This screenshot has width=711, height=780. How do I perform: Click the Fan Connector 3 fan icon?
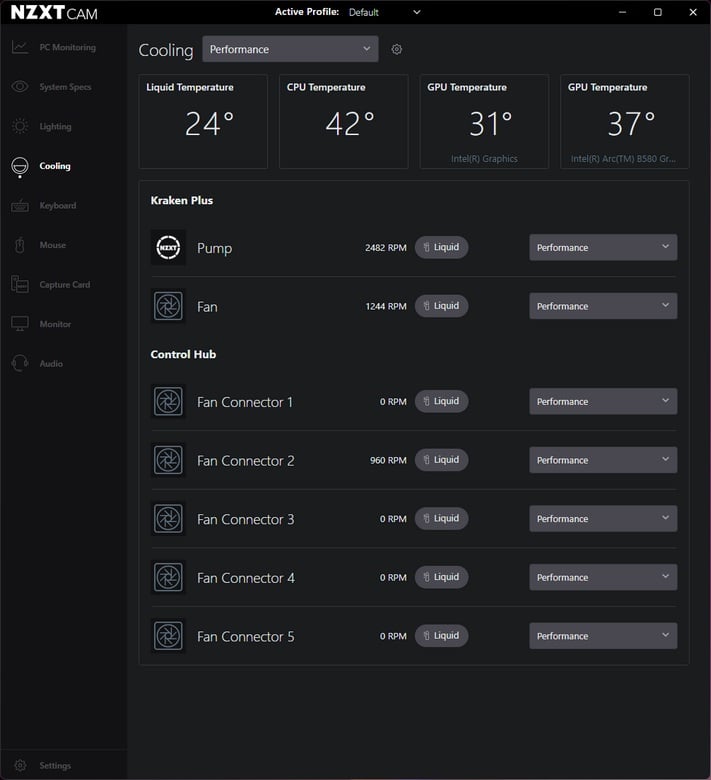coord(168,519)
